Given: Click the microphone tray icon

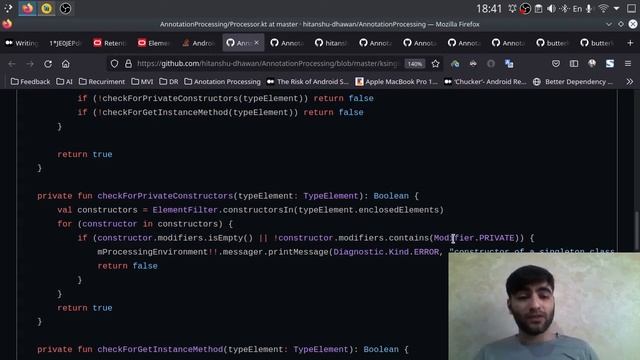Looking at the screenshot, I should coord(589,9).
